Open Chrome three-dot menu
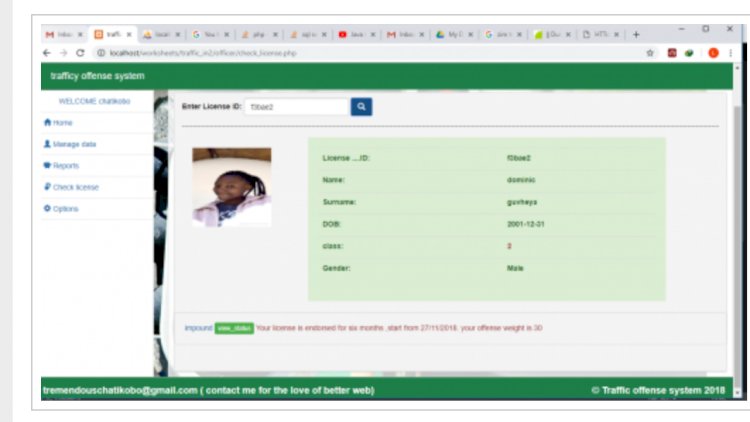750x422 pixels. [x=730, y=53]
